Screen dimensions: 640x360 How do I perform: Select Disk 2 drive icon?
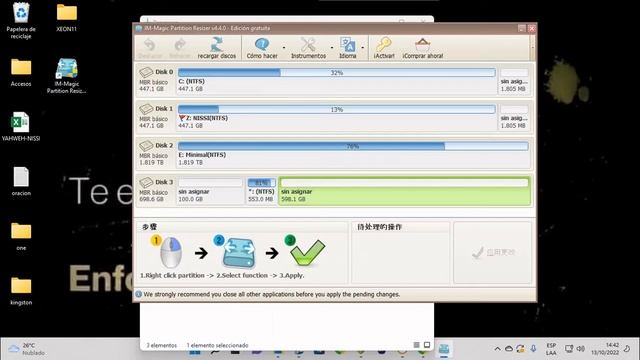coord(146,146)
